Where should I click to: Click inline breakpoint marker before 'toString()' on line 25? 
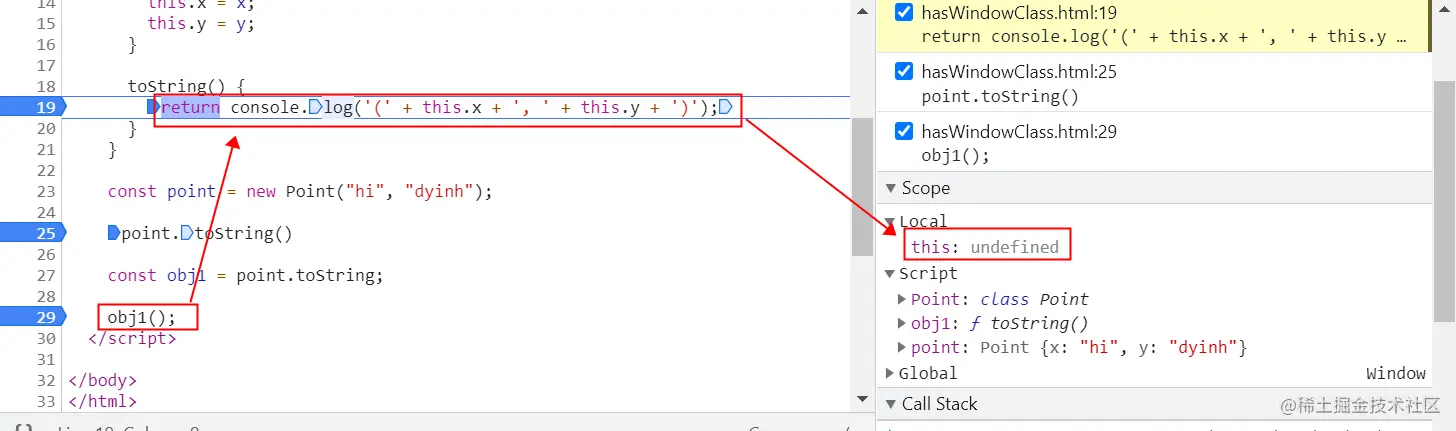pyautogui.click(x=187, y=234)
